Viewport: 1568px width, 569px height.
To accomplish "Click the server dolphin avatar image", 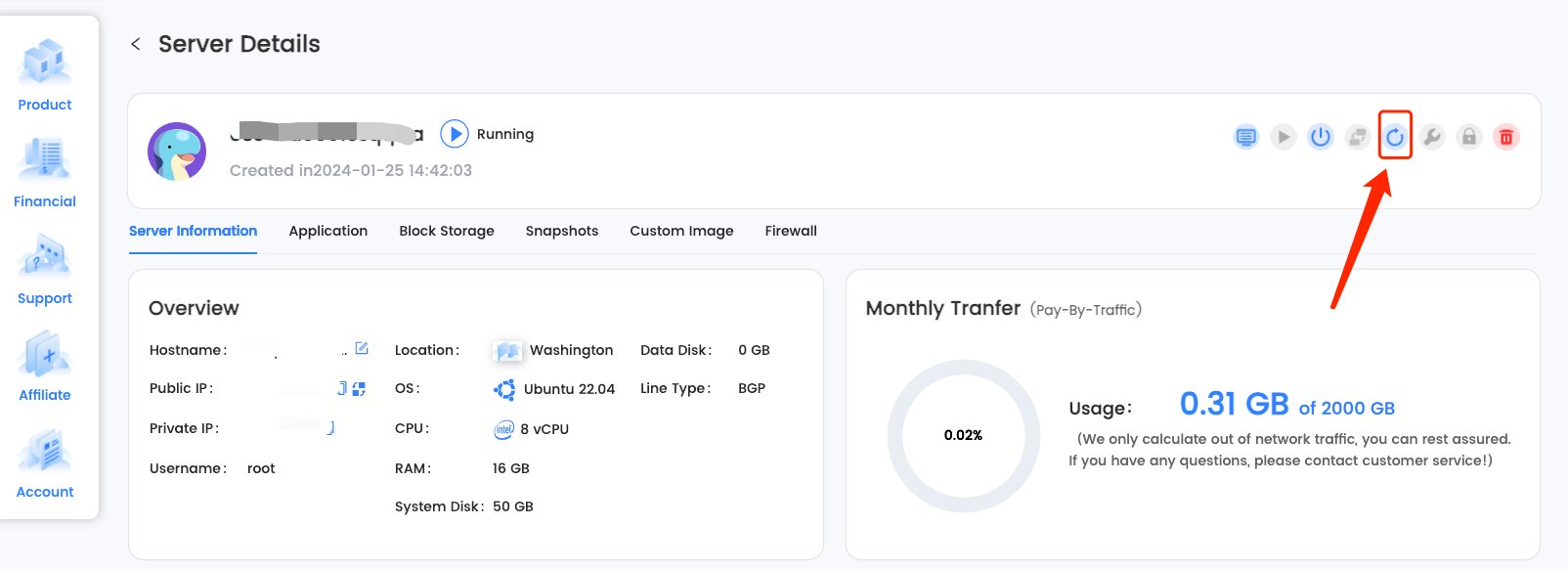I will tap(177, 152).
